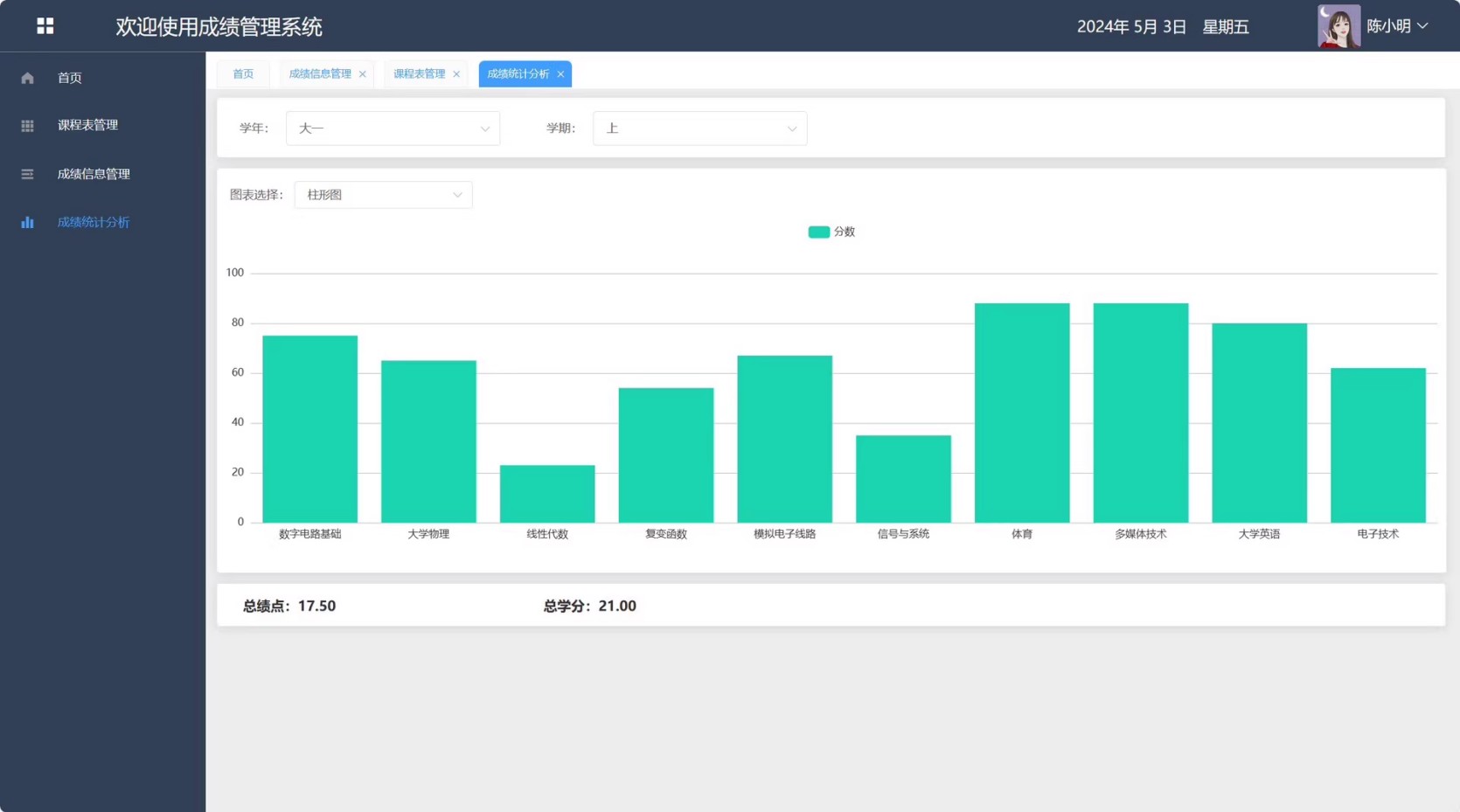Viewport: 1460px width, 812px height.
Task: Click the 多媒体技术 axis label
Action: click(1141, 534)
